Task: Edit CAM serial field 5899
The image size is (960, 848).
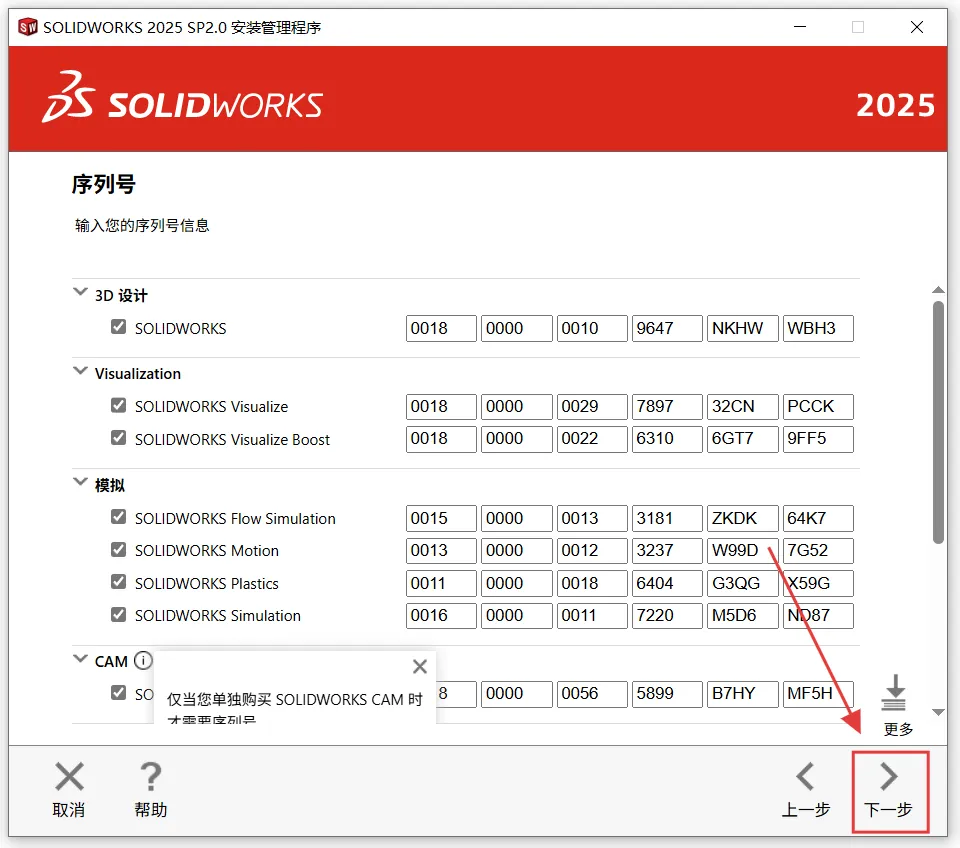Action: tap(667, 694)
